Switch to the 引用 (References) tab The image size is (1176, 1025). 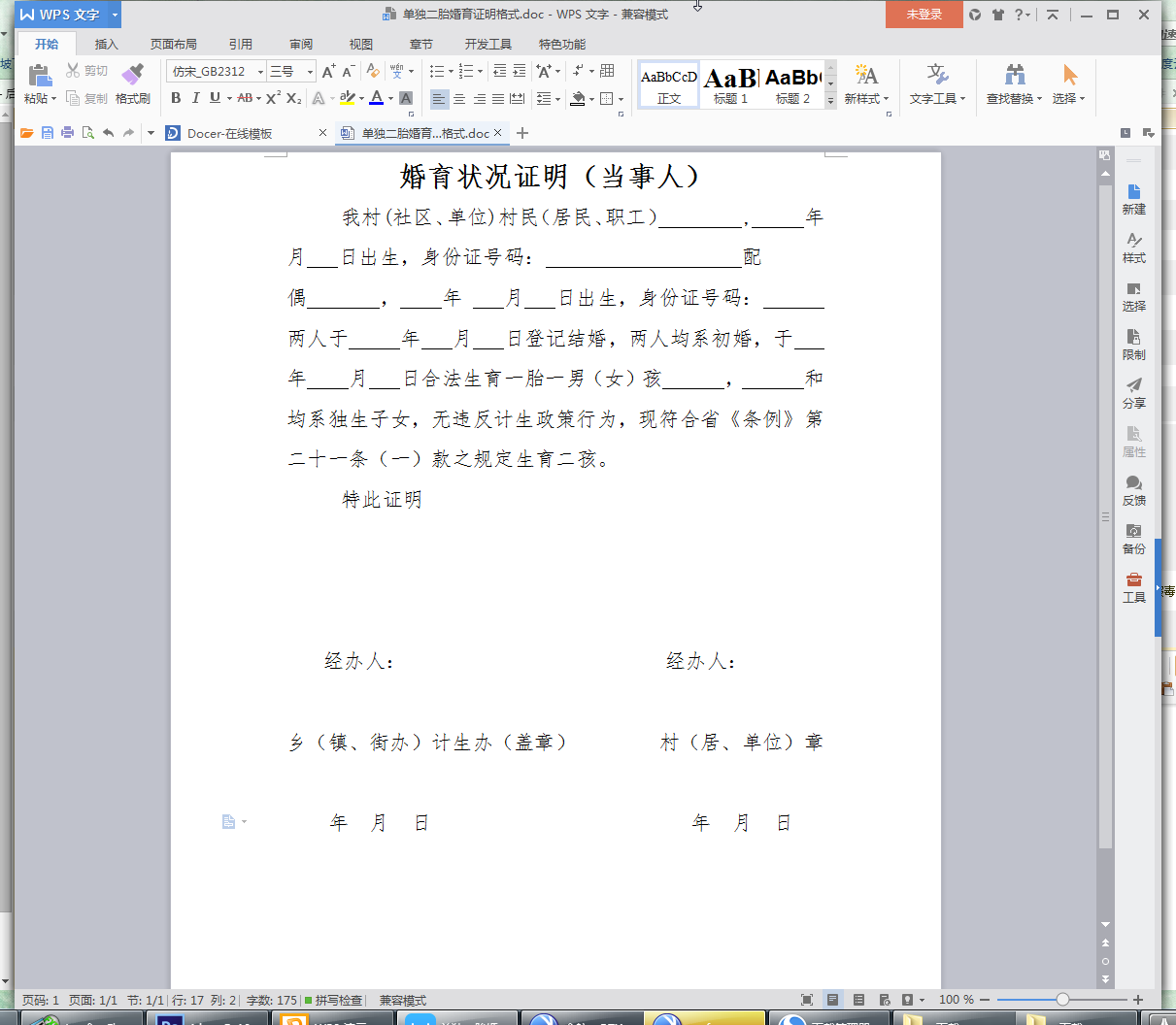[241, 44]
